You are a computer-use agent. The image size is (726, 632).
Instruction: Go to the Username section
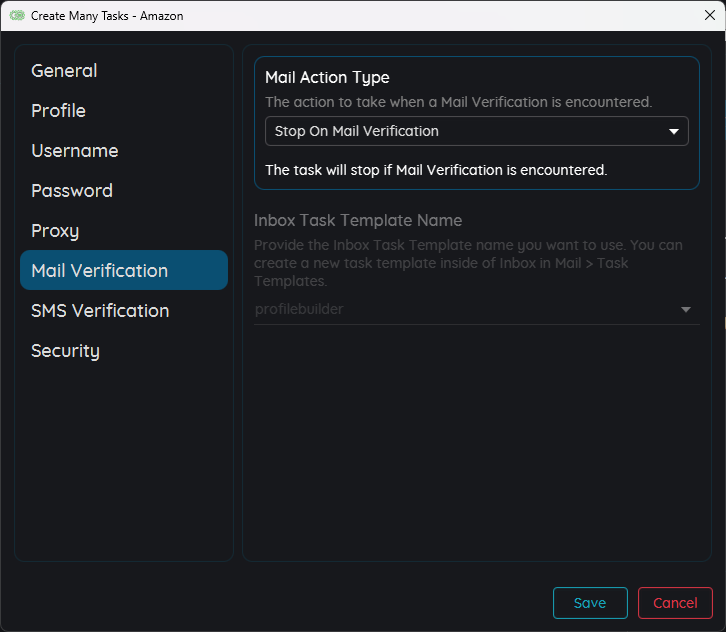[75, 151]
